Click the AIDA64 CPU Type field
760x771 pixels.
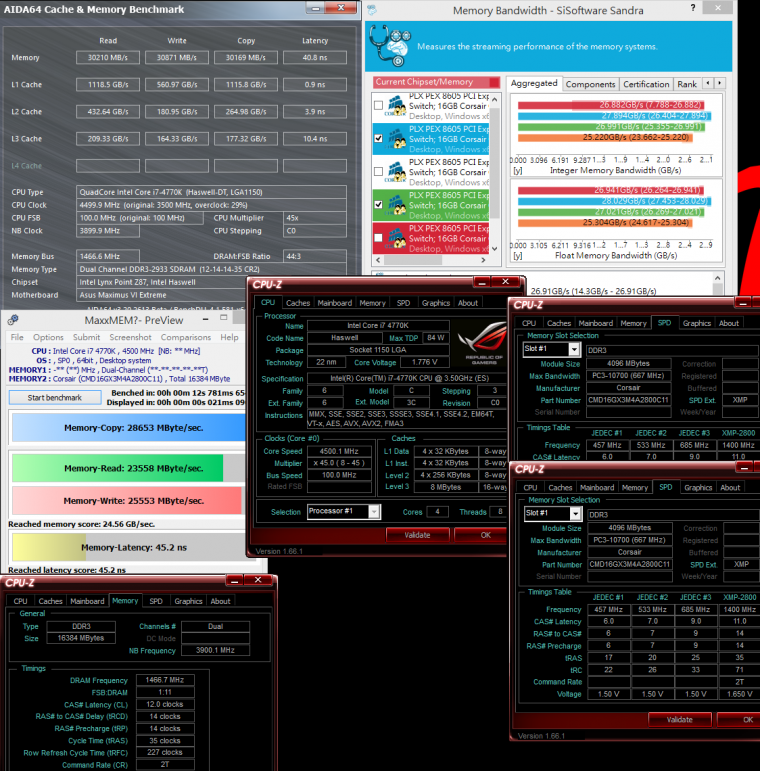point(211,192)
